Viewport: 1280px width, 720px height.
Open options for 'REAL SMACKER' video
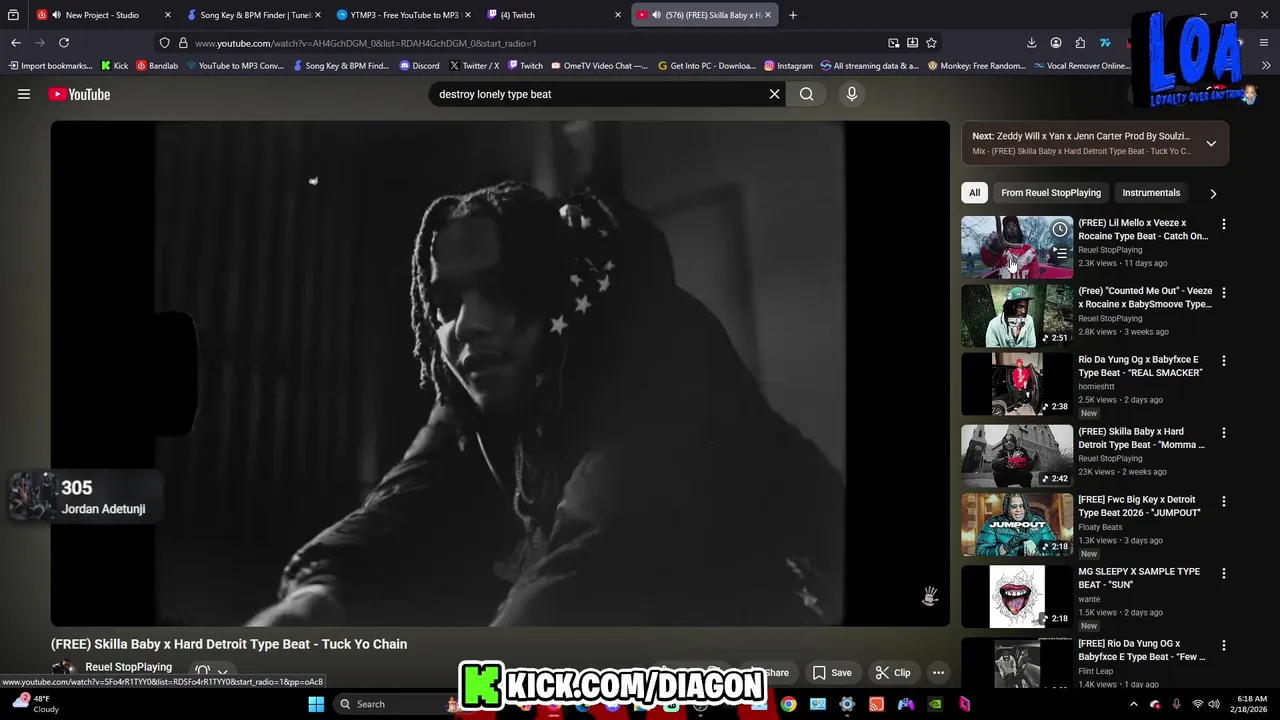1223,360
